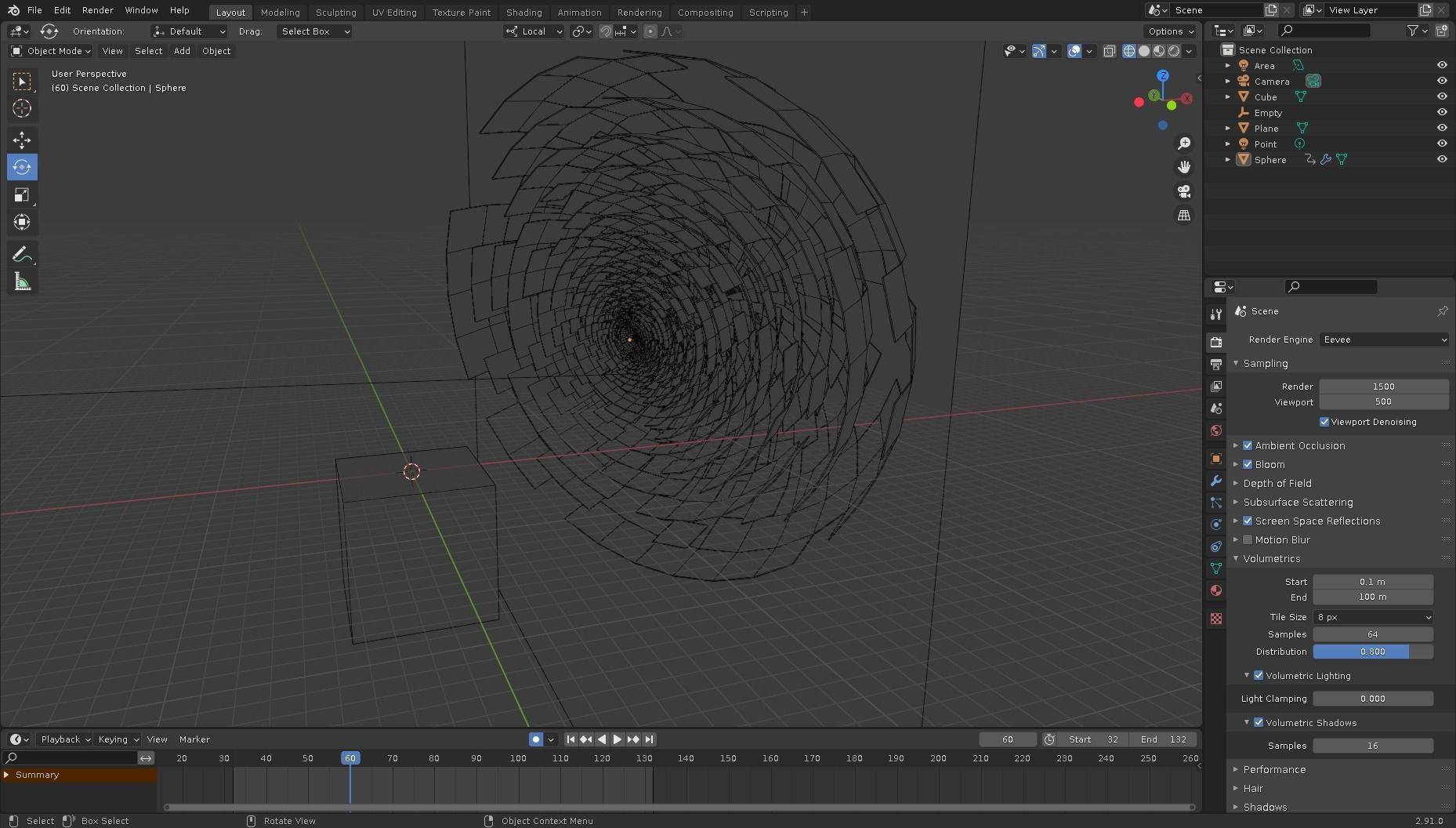Open the Orientation Default dropdown
Screen dimensions: 1456x828
tap(189, 31)
